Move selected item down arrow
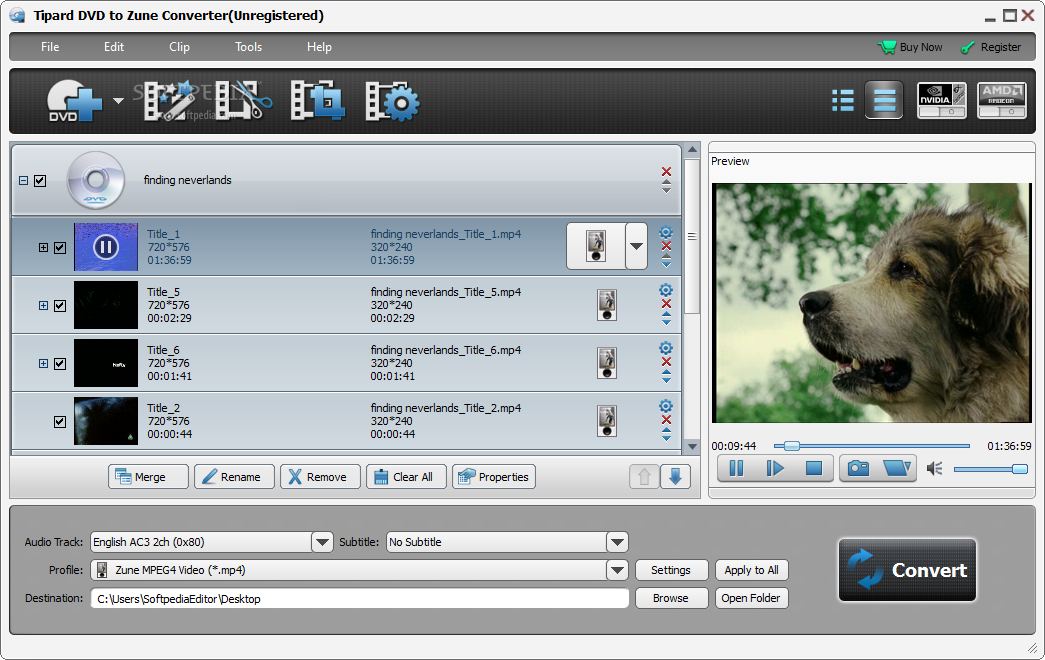The width and height of the screenshot is (1045, 660). tap(675, 477)
